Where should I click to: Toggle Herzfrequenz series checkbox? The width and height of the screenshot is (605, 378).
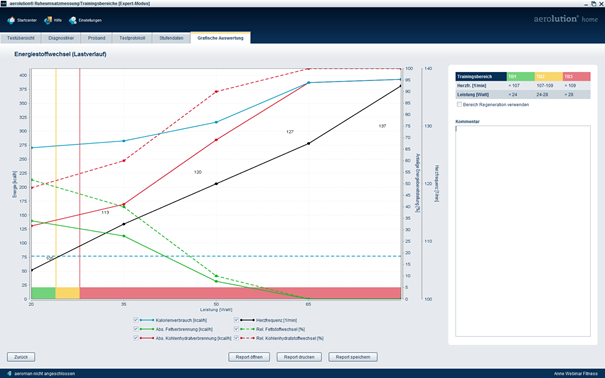coord(236,320)
